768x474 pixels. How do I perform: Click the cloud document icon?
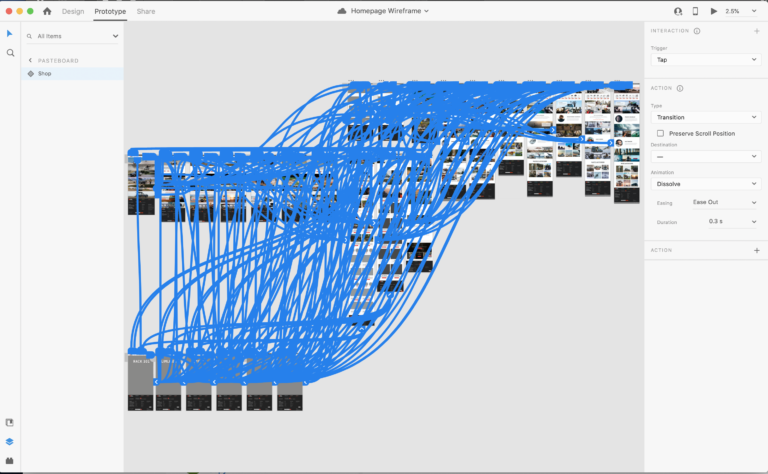(342, 11)
